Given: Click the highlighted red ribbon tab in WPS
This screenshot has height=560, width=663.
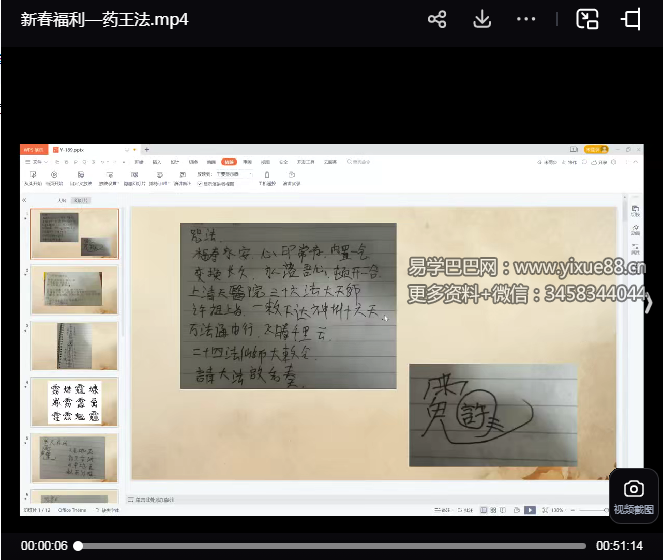Looking at the screenshot, I should 229,161.
